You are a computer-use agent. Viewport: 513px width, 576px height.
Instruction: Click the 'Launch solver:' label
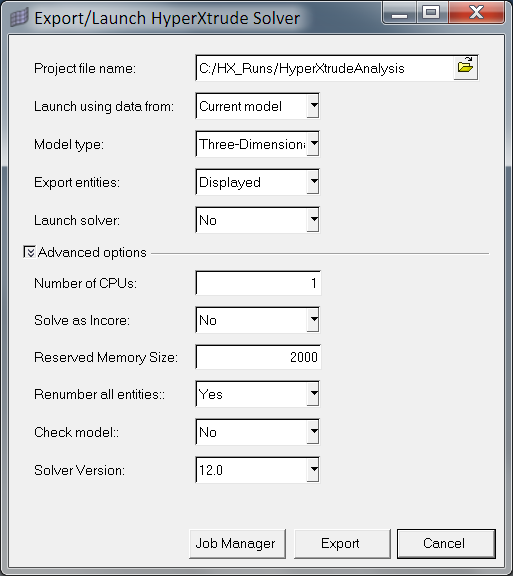pyautogui.click(x=77, y=220)
